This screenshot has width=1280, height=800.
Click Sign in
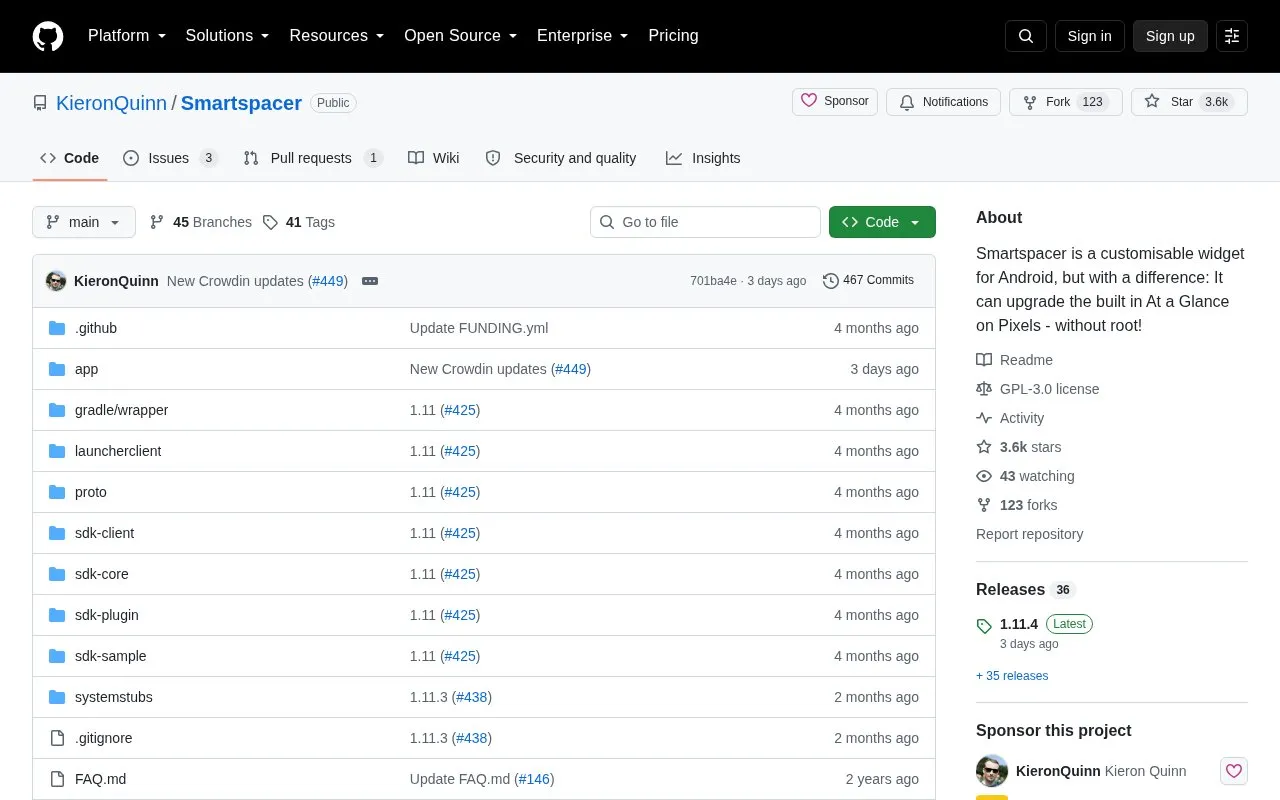coord(1089,36)
